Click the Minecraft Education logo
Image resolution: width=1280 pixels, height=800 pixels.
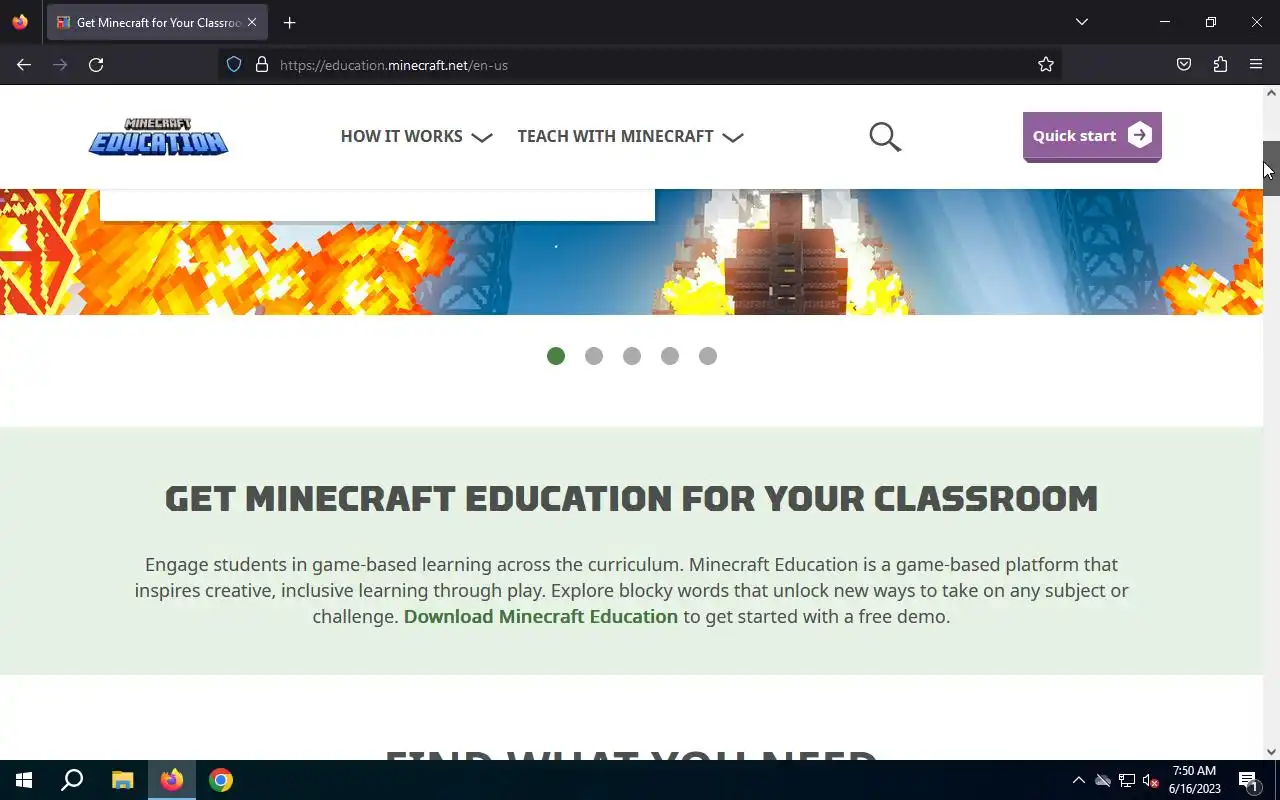158,137
